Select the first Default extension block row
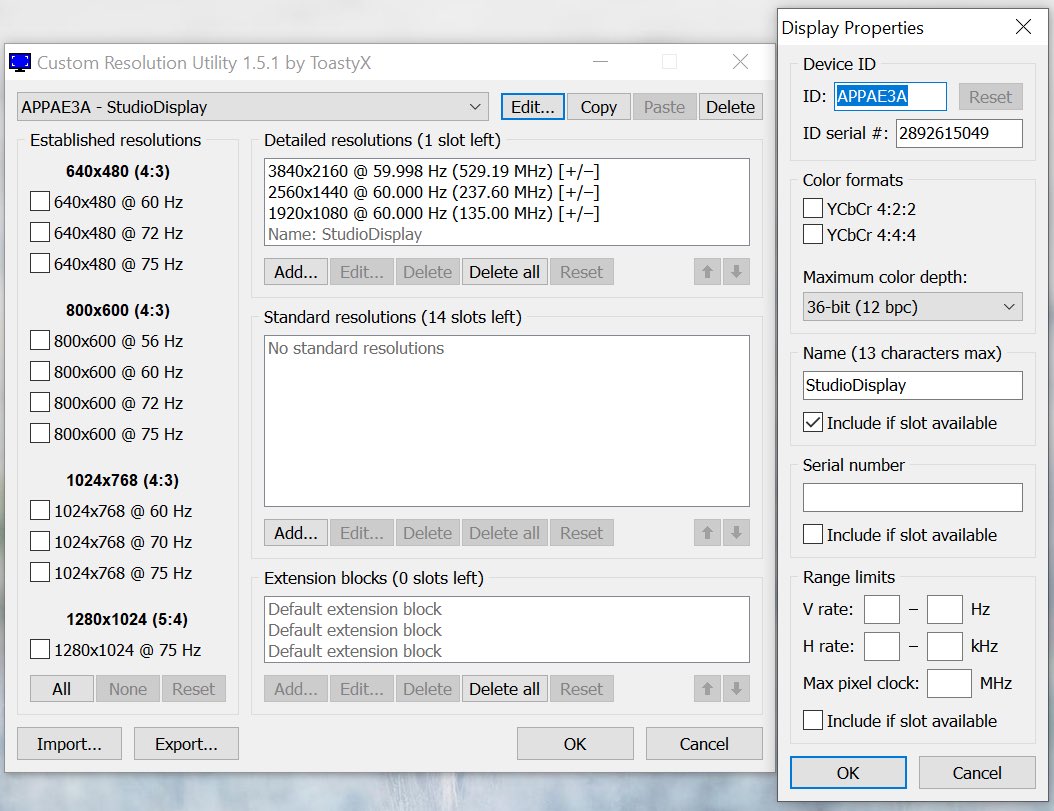 (x=506, y=609)
